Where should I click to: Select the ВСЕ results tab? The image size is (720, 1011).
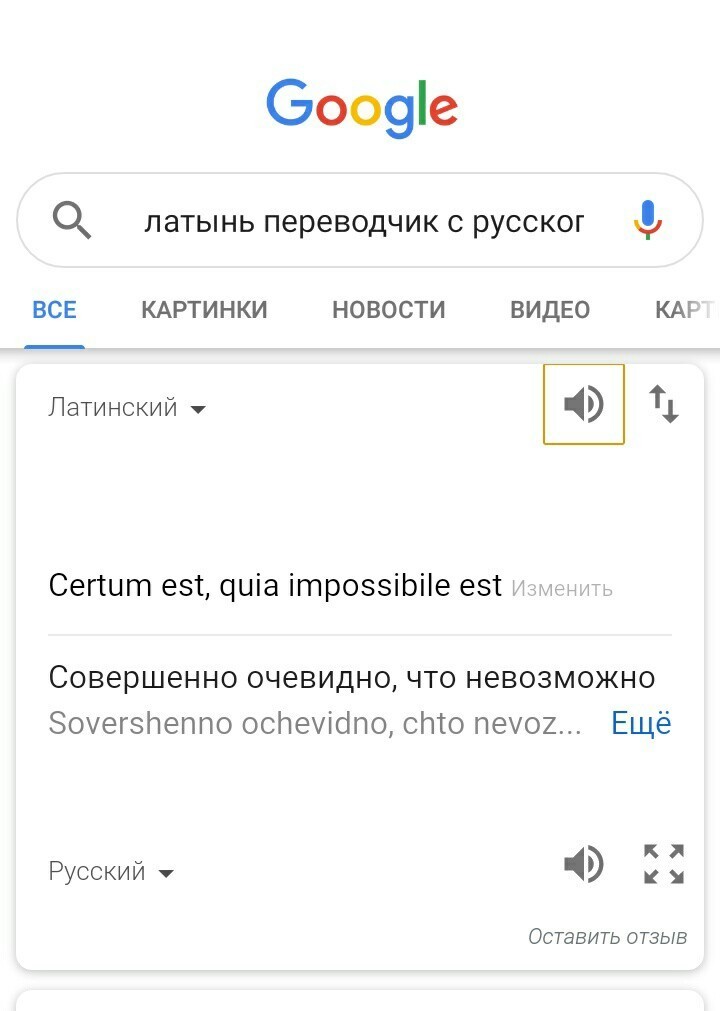tap(54, 310)
